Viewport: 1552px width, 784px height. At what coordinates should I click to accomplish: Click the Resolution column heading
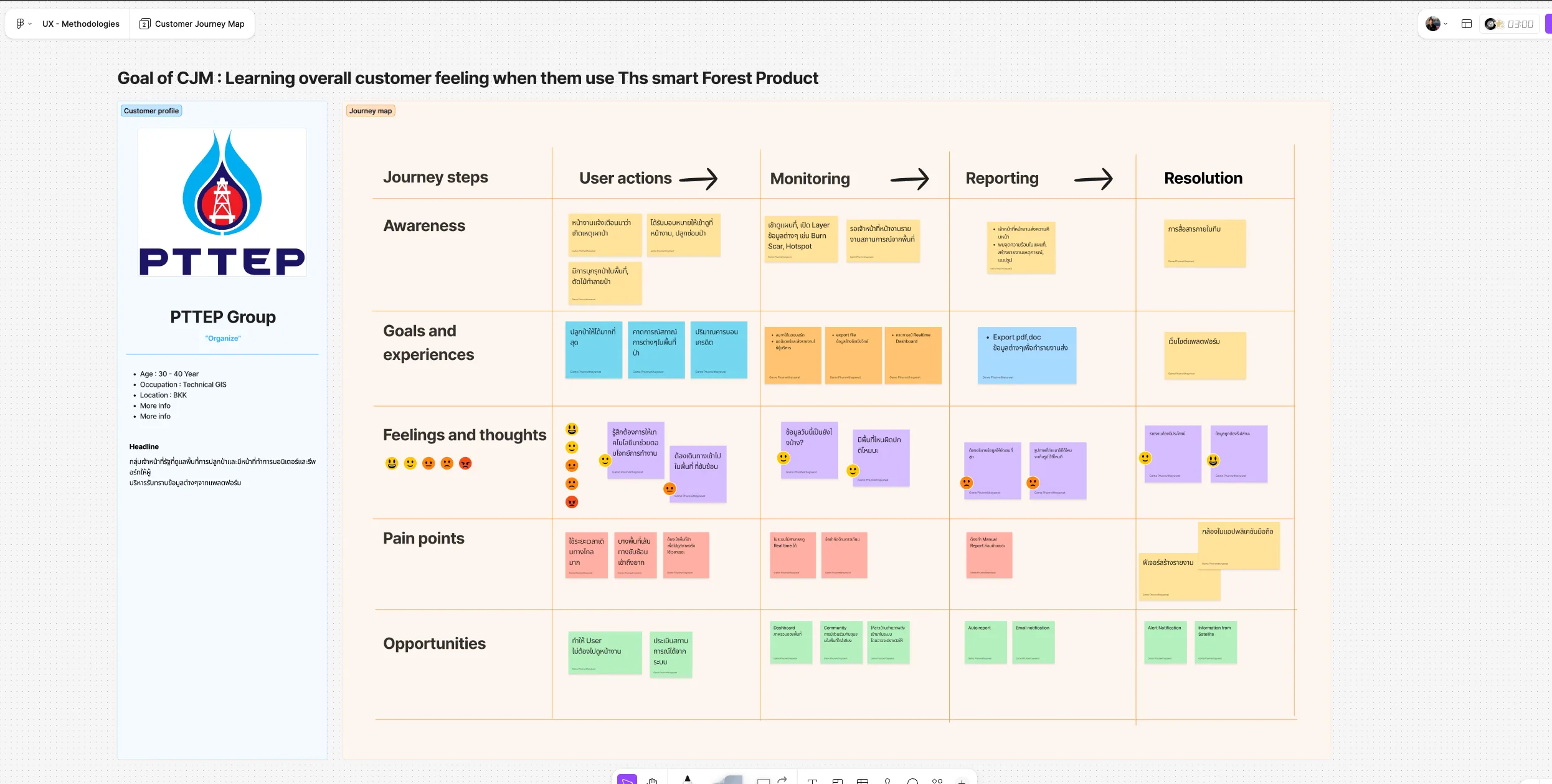tap(1203, 178)
